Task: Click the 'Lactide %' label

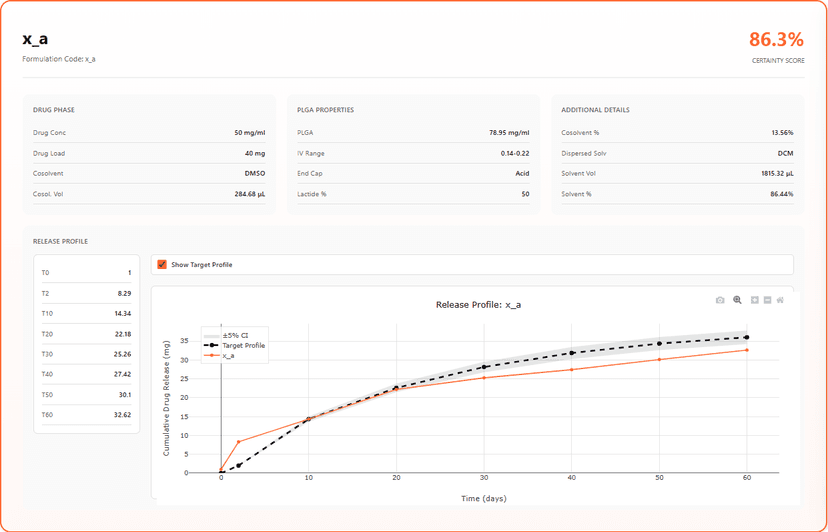Action: [x=312, y=194]
